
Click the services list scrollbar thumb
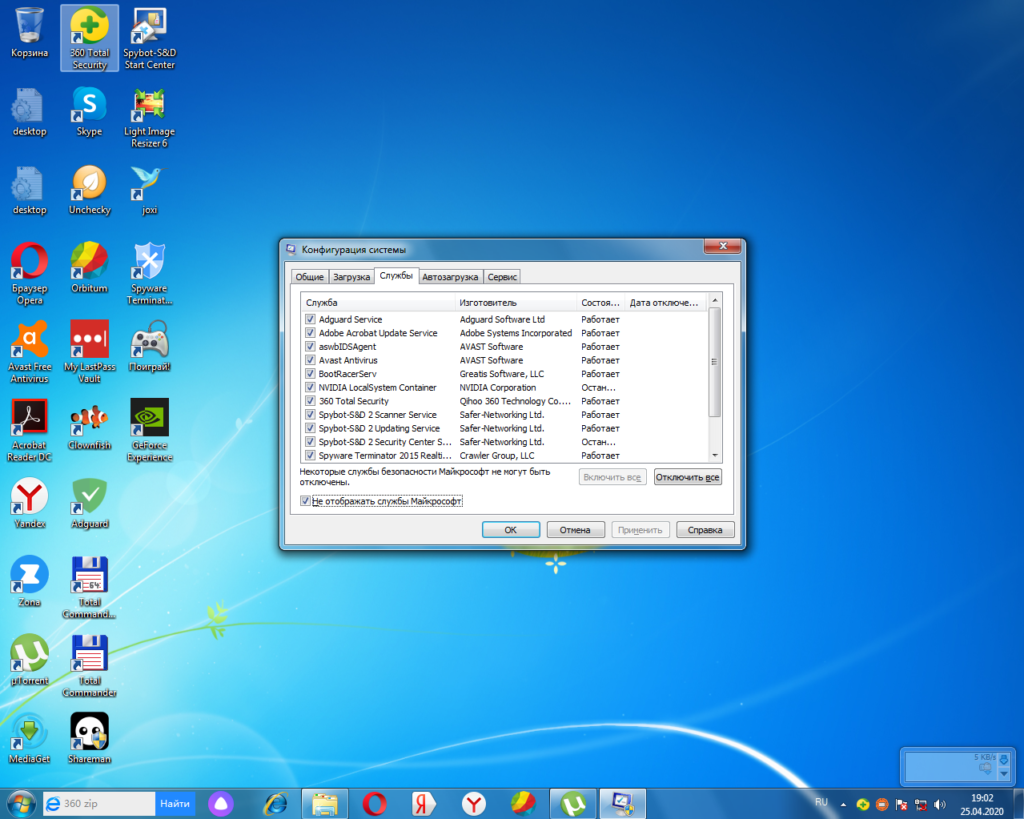(x=715, y=361)
